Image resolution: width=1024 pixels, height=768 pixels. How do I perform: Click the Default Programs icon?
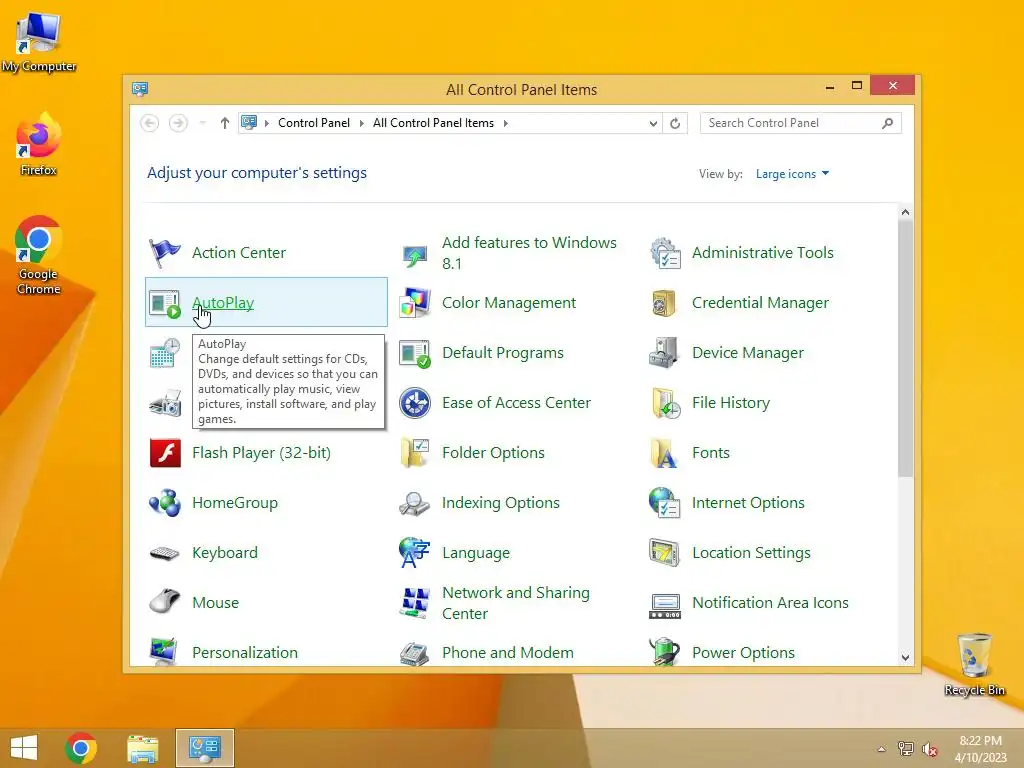click(415, 353)
